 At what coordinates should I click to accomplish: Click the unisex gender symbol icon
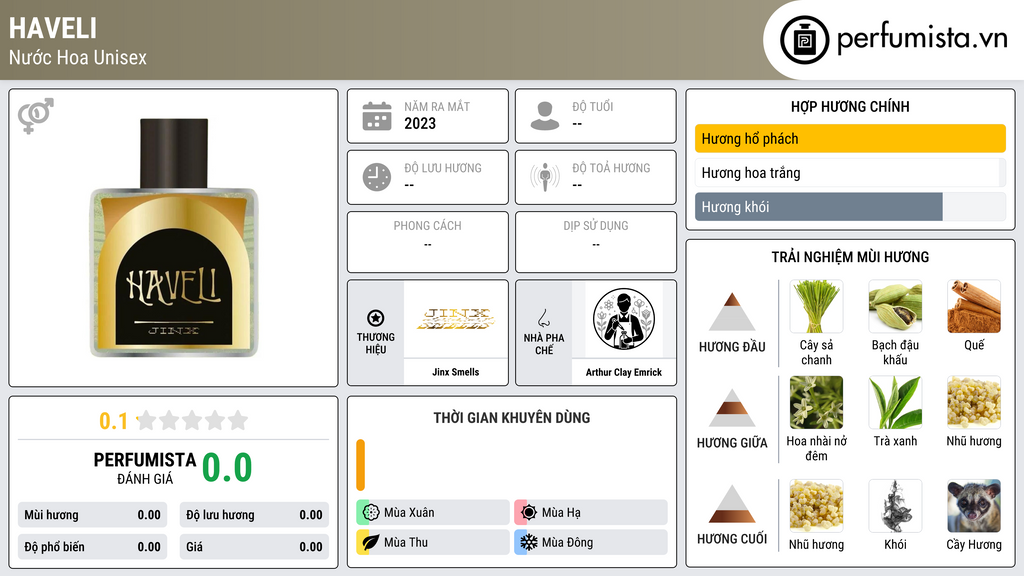point(35,116)
